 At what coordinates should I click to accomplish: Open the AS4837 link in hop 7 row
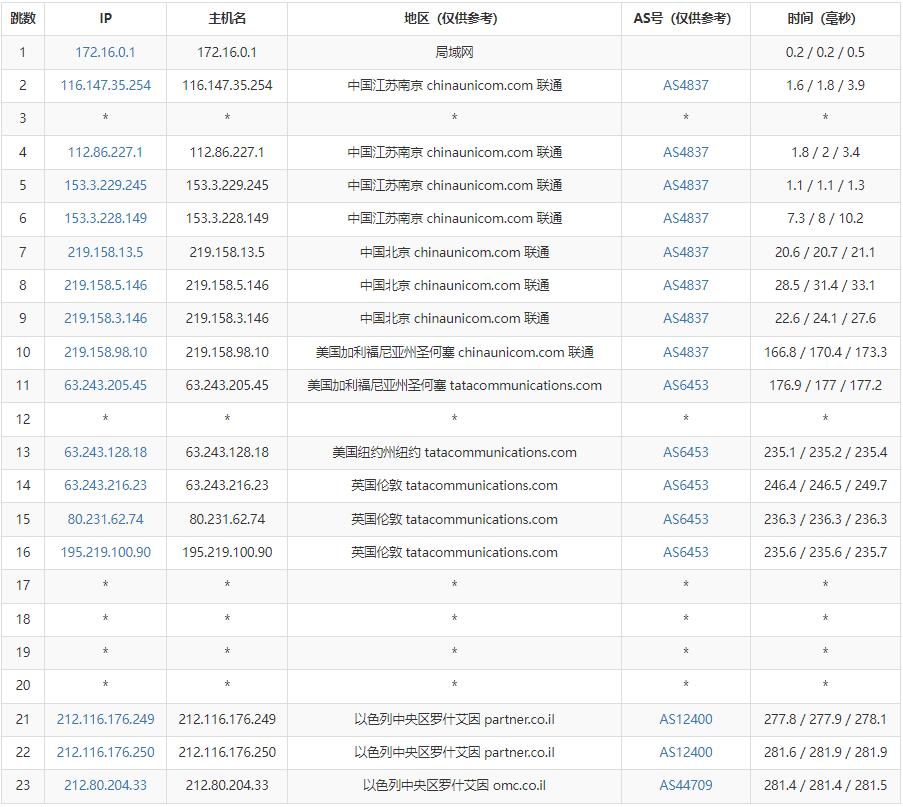point(686,252)
